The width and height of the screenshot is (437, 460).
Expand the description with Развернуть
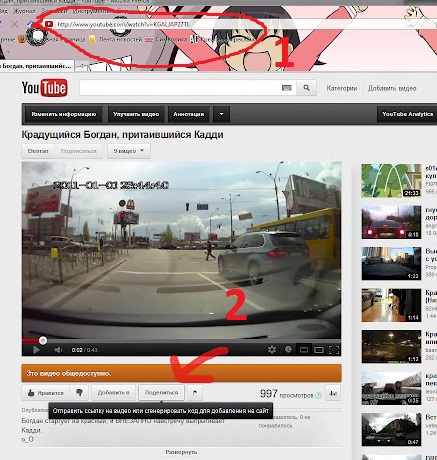tap(181, 452)
